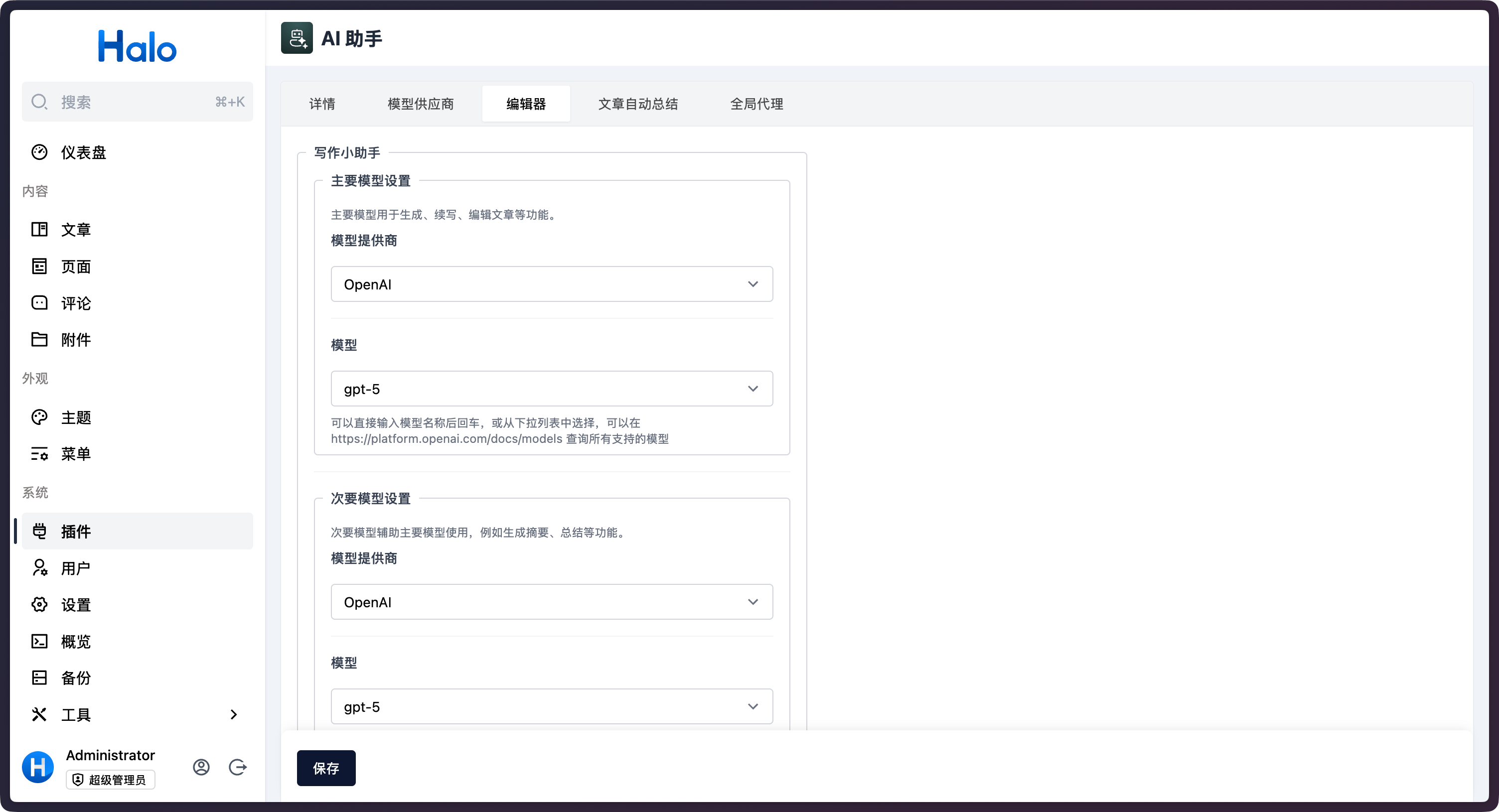Open 概览 in sidebar
Image resolution: width=1499 pixels, height=812 pixels.
(x=138, y=641)
